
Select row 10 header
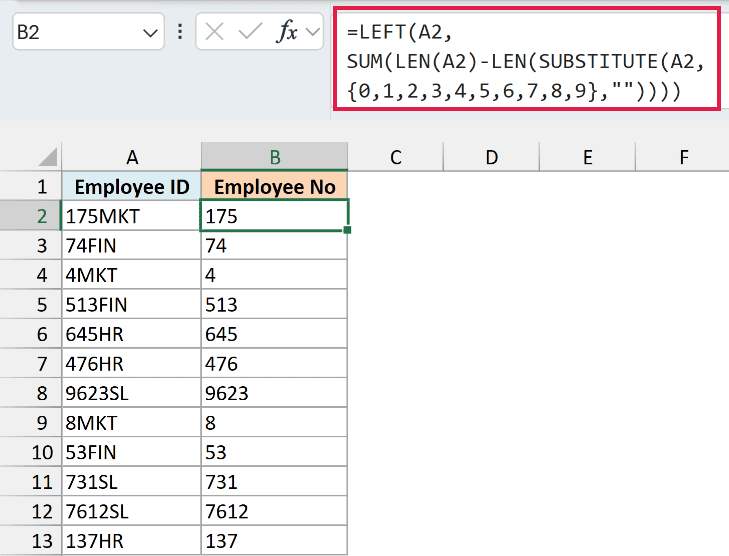pos(31,452)
